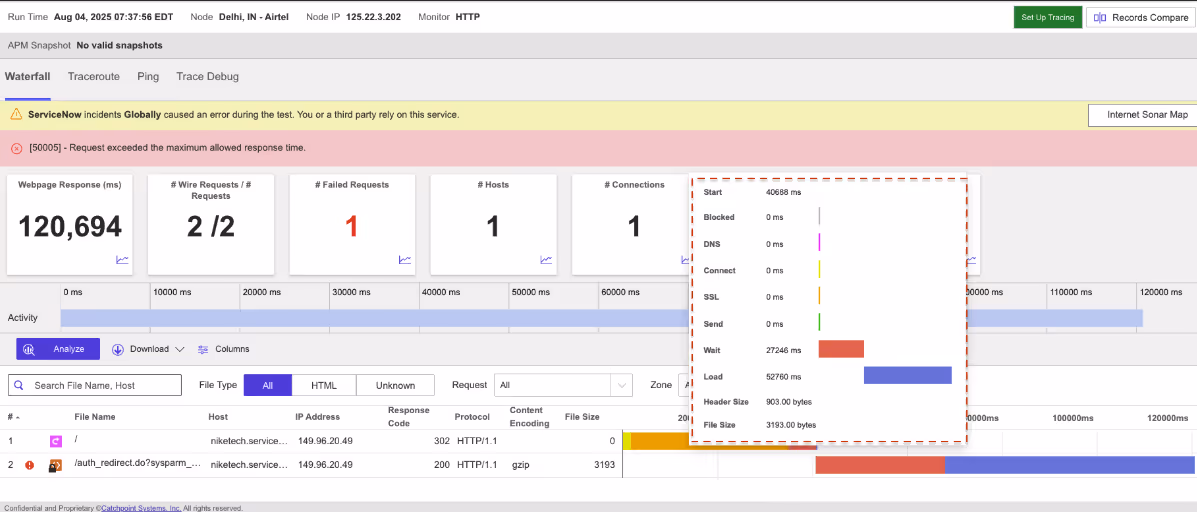Click the red failed-request icon in row 2
The image size is (1197, 512).
click(x=30, y=465)
